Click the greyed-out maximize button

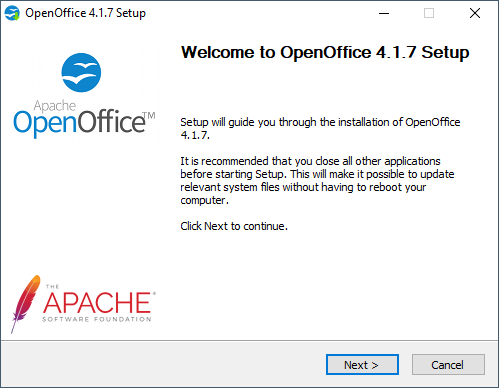click(x=429, y=13)
